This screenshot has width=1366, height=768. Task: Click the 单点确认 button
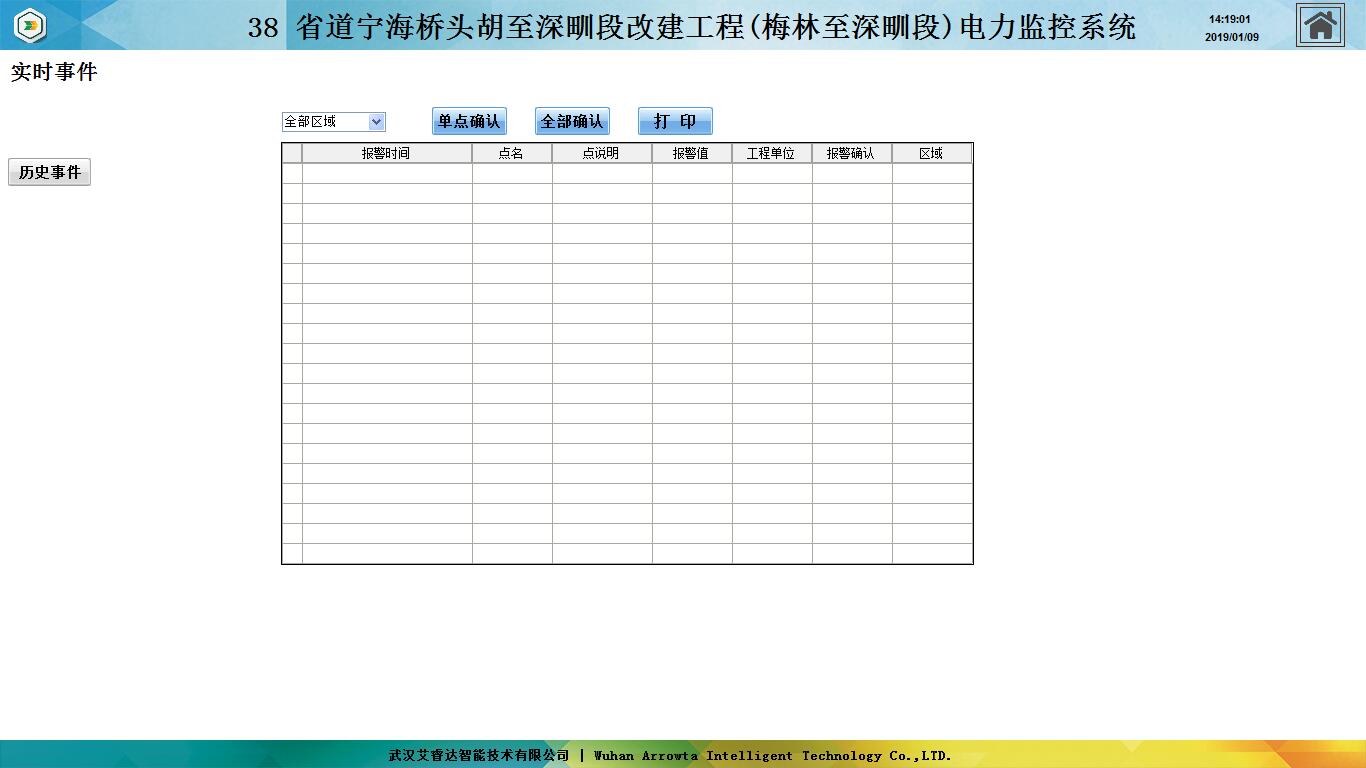(x=469, y=121)
